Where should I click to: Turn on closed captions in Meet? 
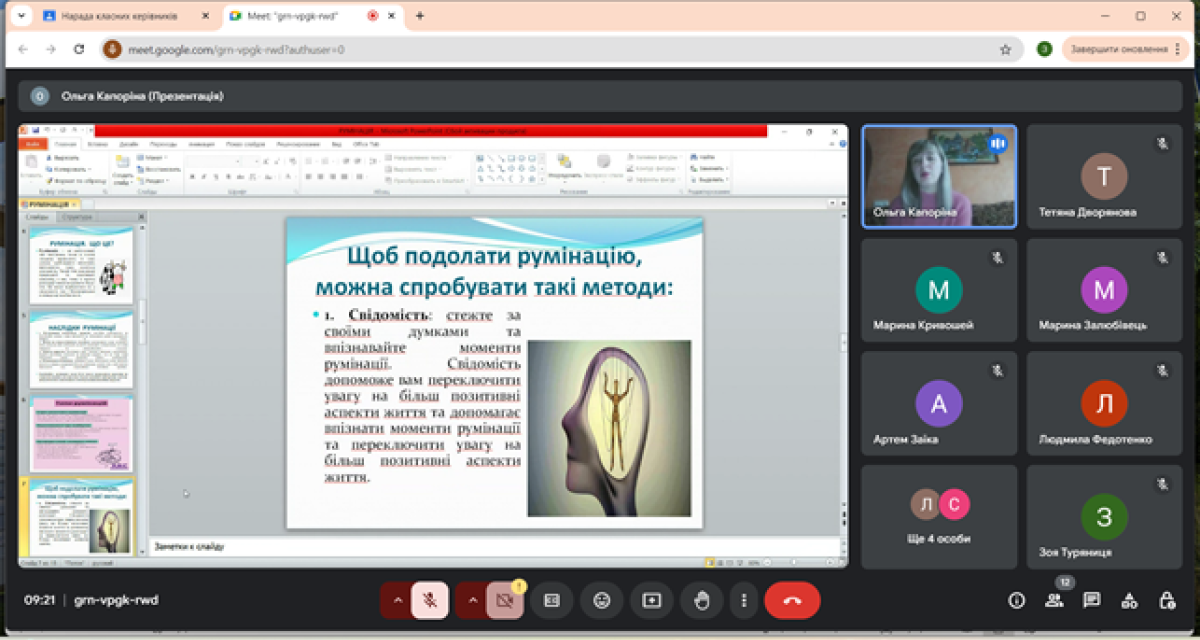coord(551,600)
